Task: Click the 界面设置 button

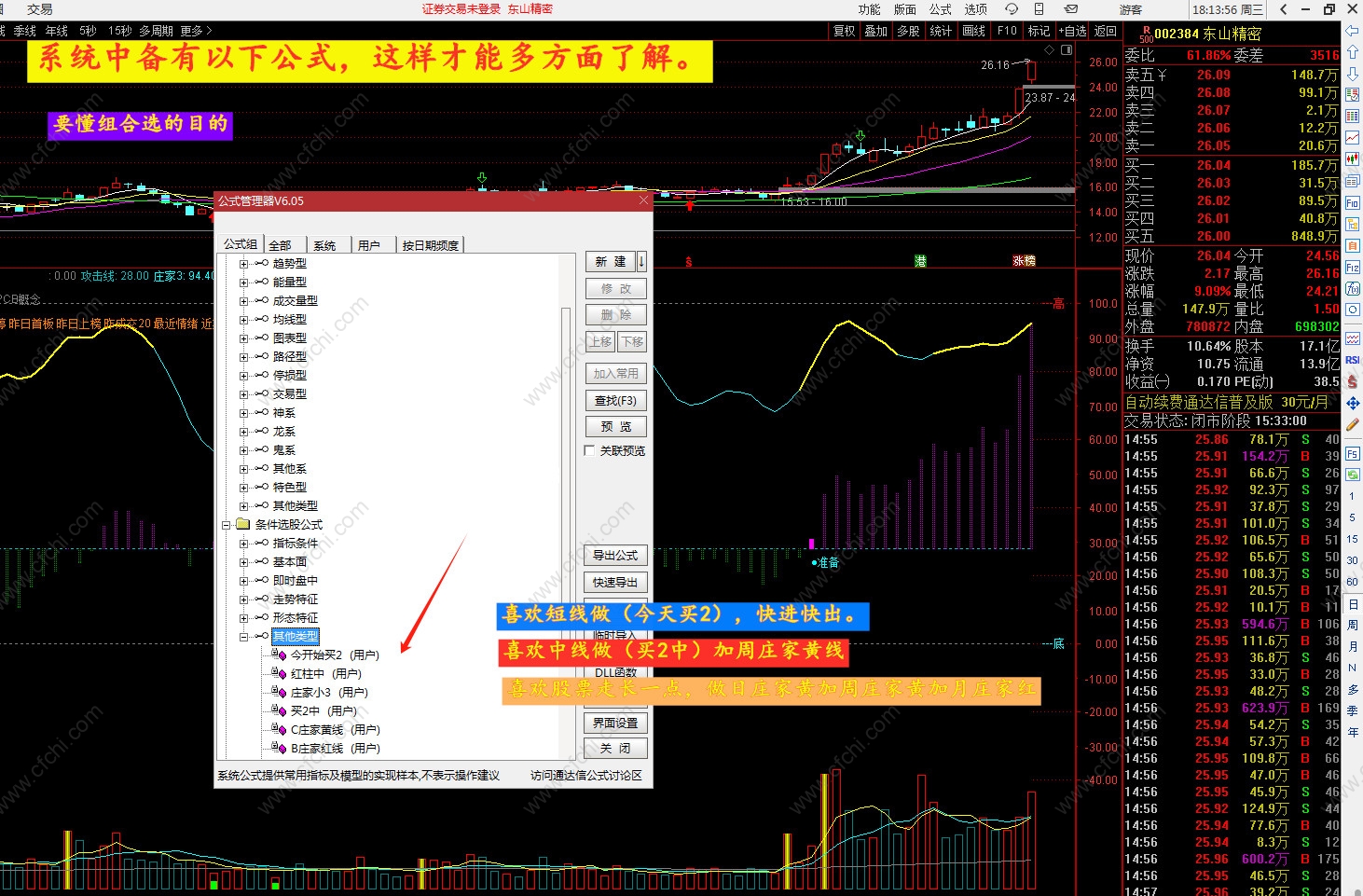Action: (x=616, y=723)
